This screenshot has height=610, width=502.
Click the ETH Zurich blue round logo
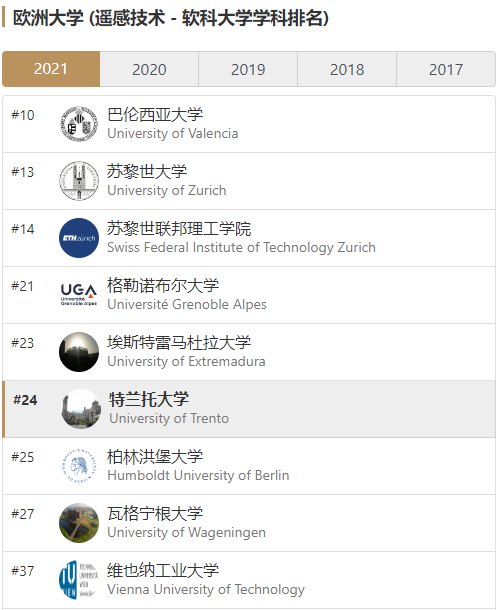coord(79,238)
